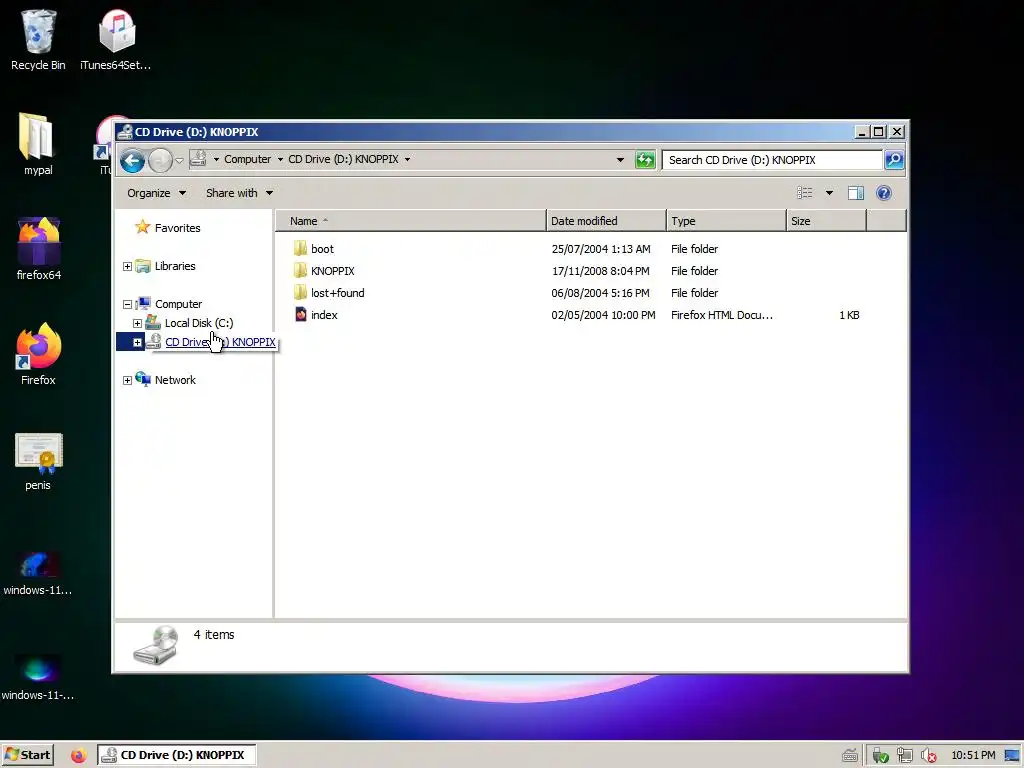Open the Organize menu
1024x768 pixels.
click(x=156, y=193)
